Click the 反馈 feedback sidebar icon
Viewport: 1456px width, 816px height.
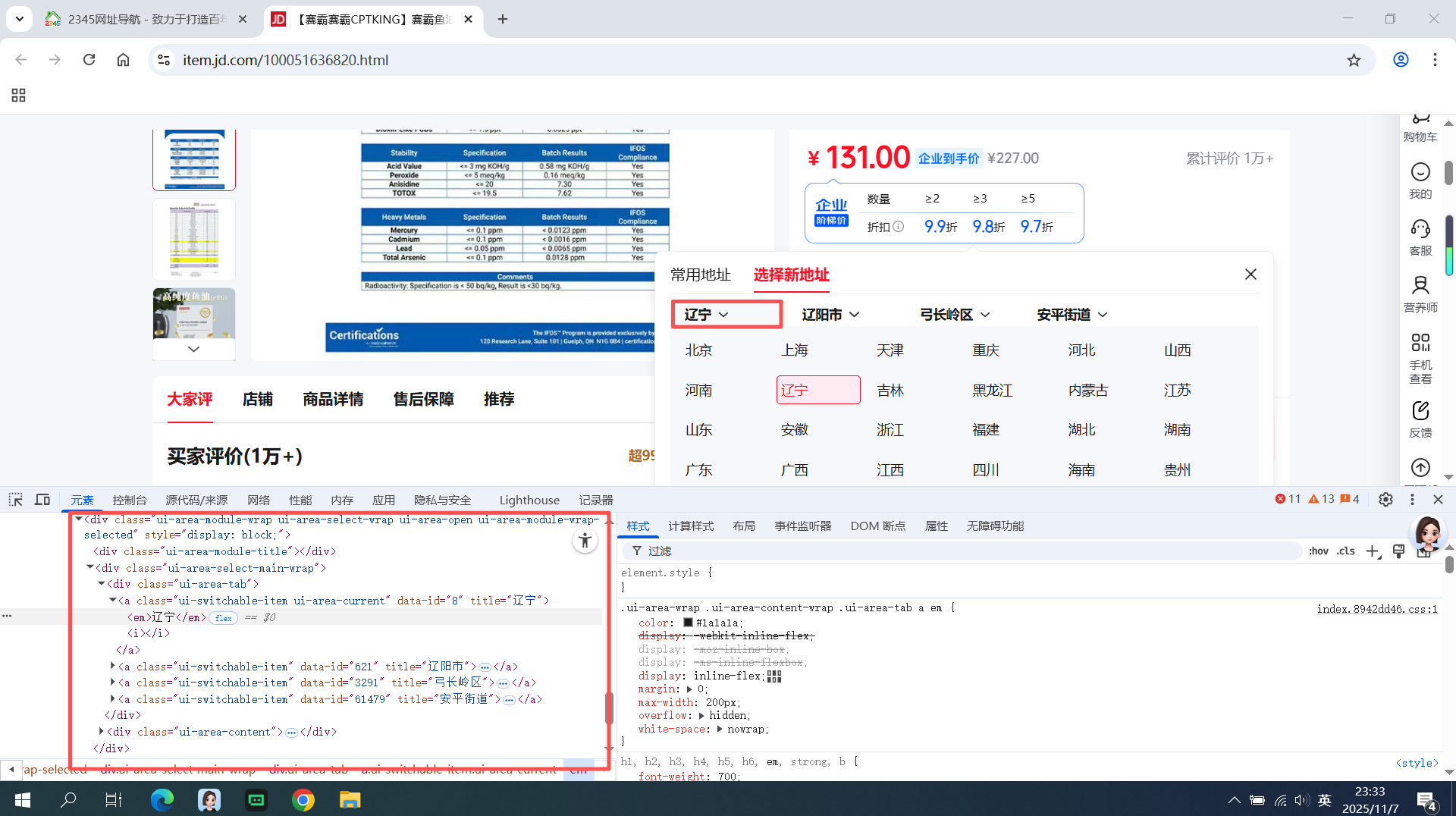click(x=1420, y=418)
